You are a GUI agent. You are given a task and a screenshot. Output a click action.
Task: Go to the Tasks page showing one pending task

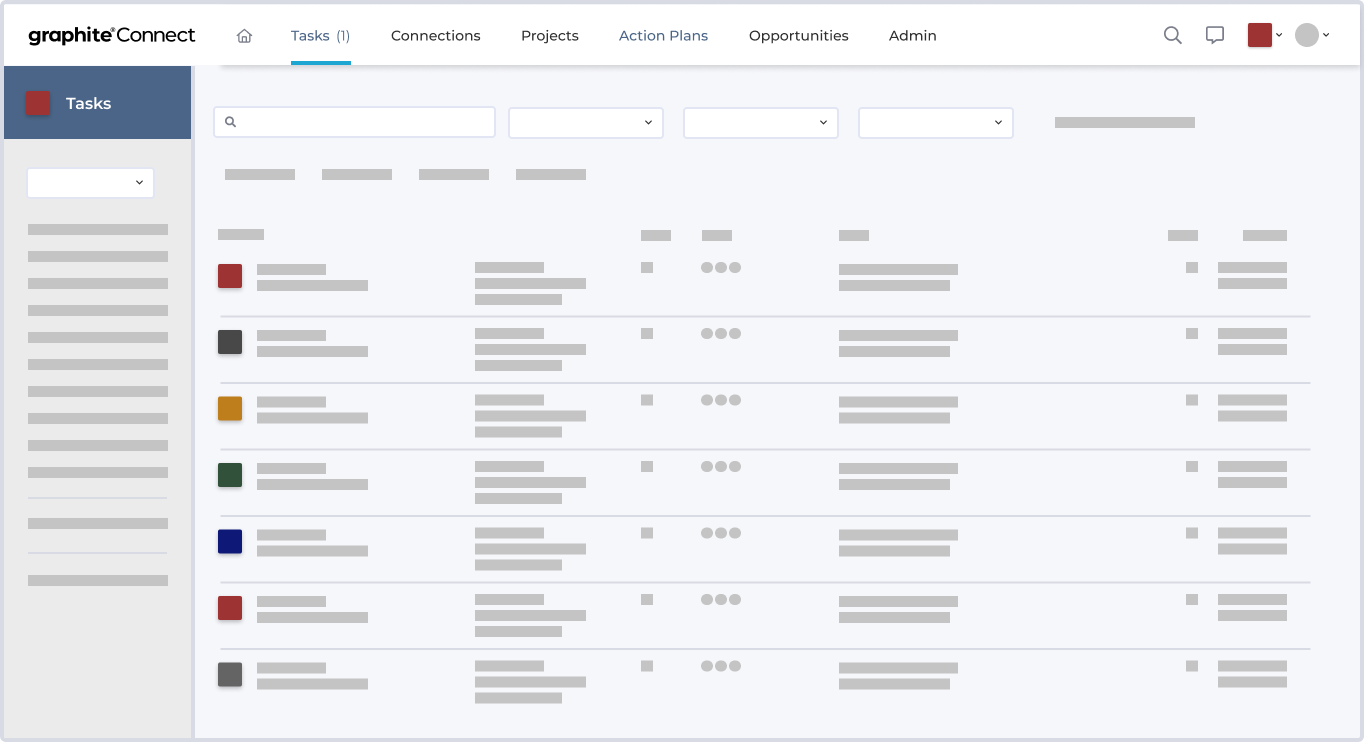click(x=320, y=35)
